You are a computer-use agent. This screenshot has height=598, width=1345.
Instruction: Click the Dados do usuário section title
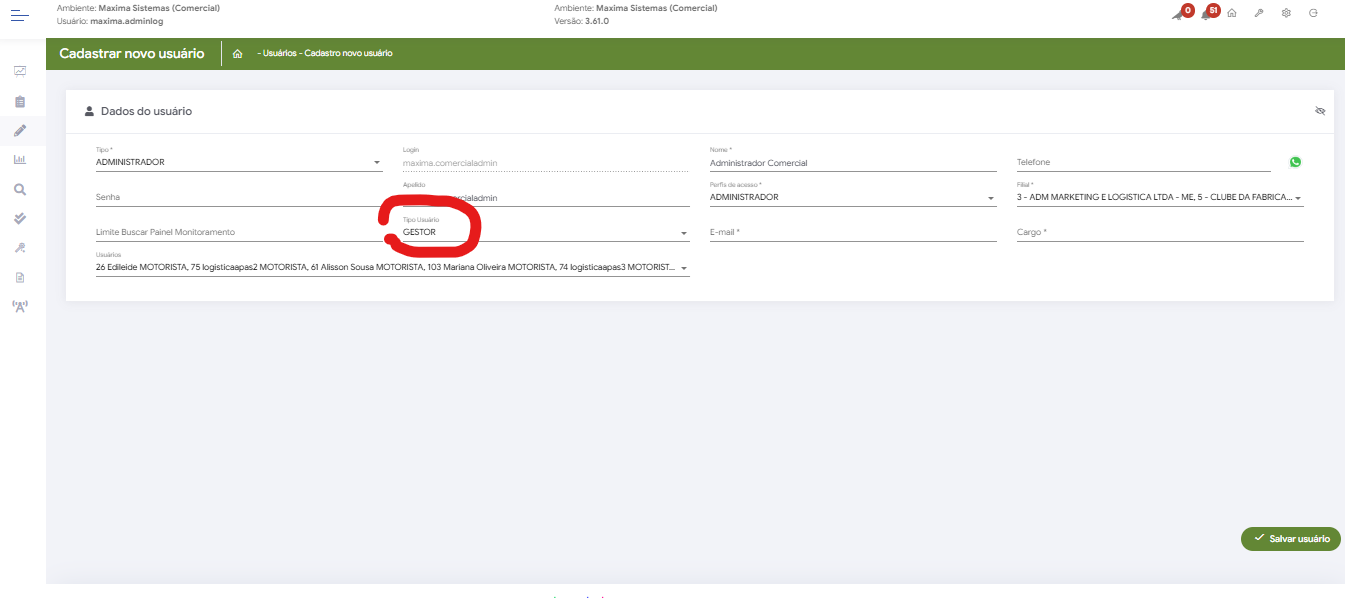point(146,111)
